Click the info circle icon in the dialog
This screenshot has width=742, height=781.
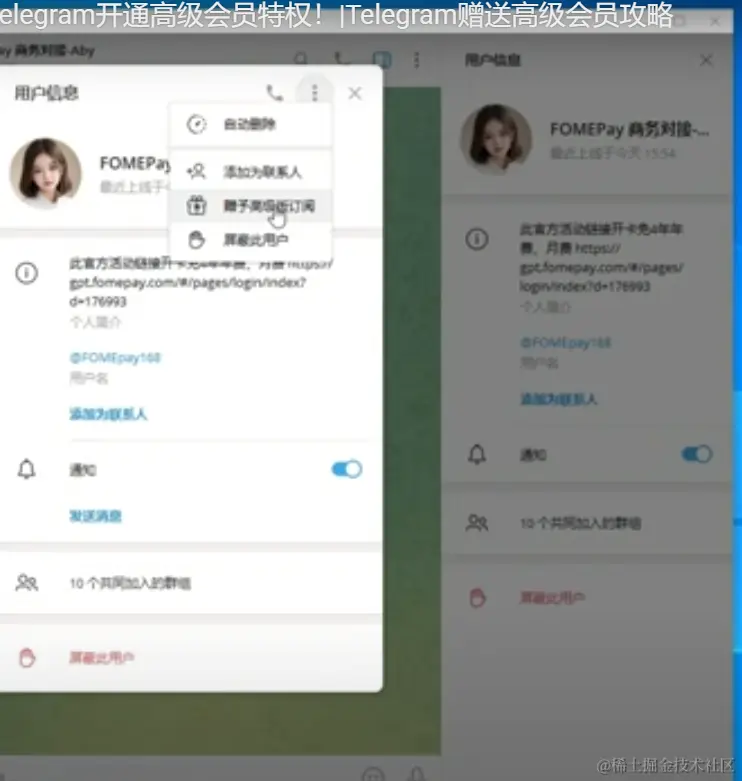[x=26, y=273]
